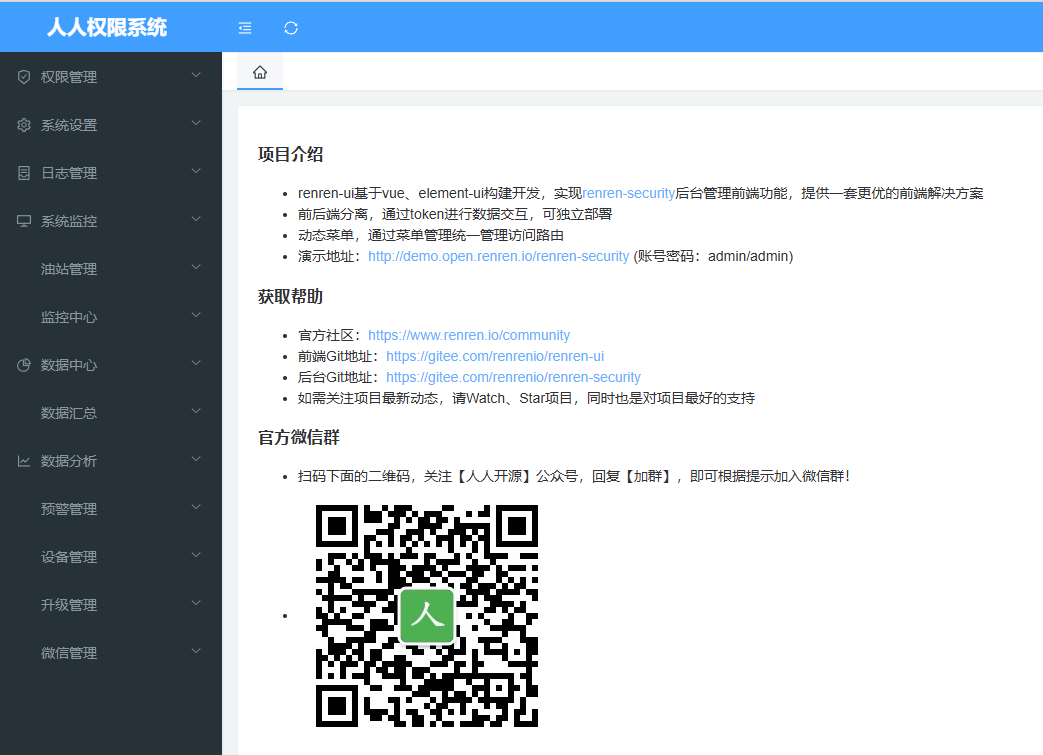Expand the 微信管理 menu chevron
Viewport: 1043px width, 755px height.
click(196, 651)
